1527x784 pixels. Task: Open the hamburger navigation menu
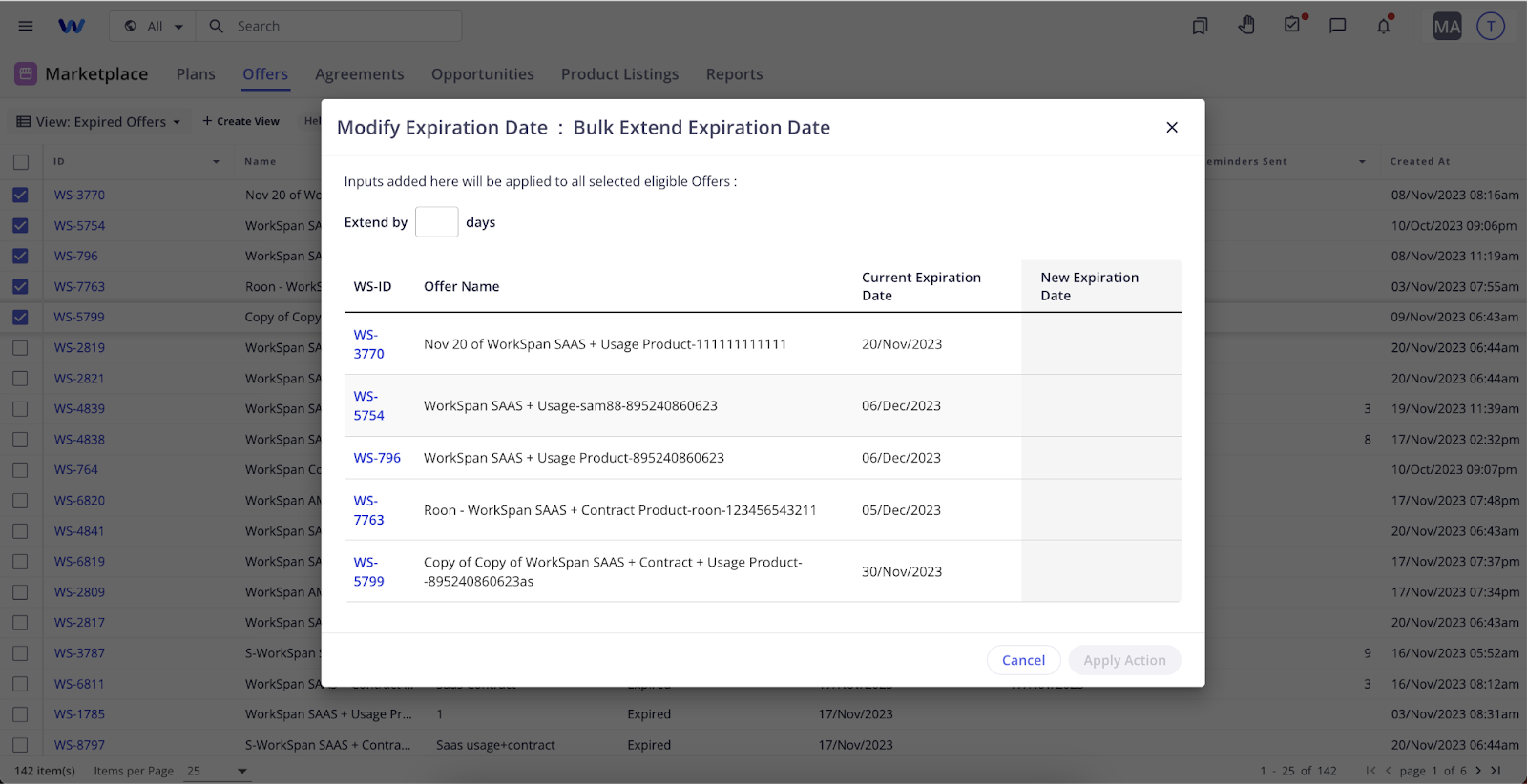(x=26, y=27)
